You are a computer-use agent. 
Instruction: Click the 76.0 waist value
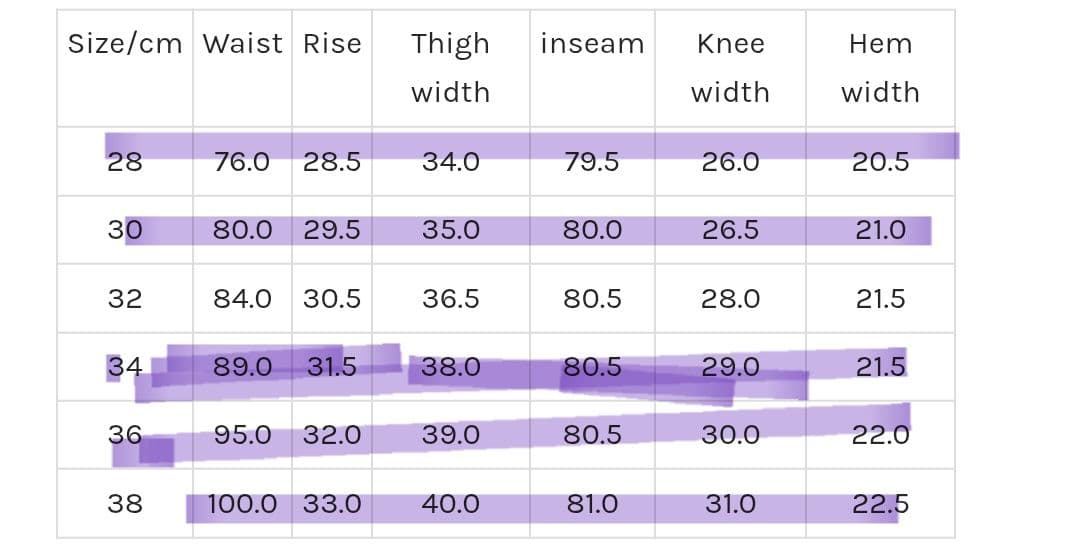[x=242, y=162]
